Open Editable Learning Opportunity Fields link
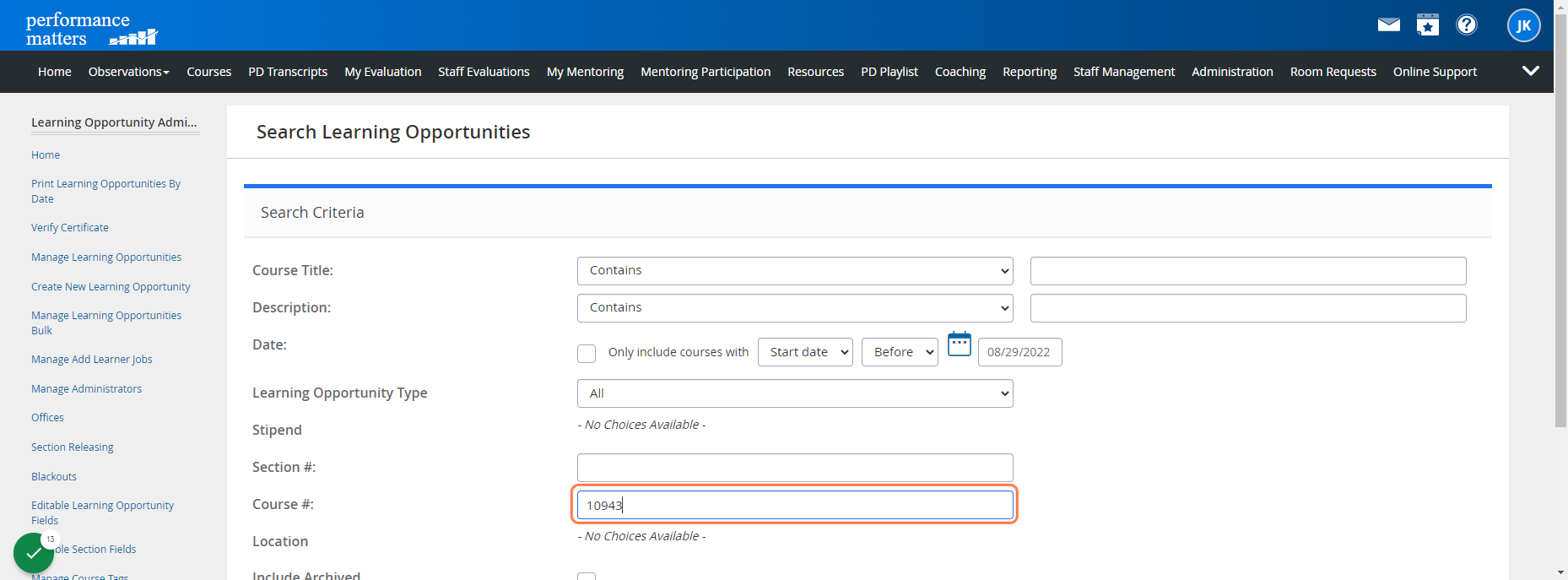This screenshot has height=580, width=1568. pos(102,513)
